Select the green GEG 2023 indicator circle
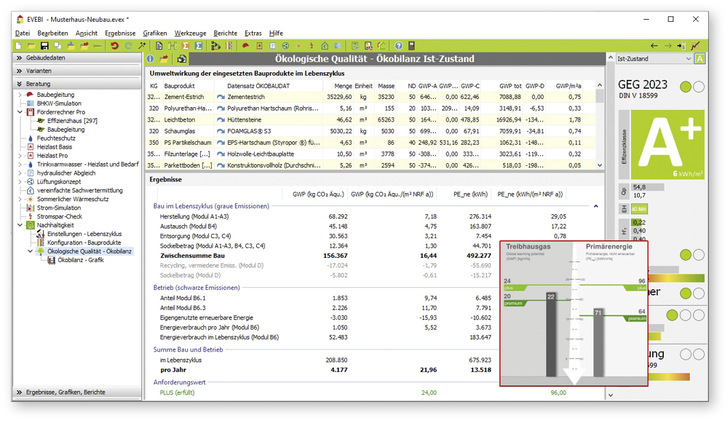The height and width of the screenshot is (421, 728). [x=686, y=87]
